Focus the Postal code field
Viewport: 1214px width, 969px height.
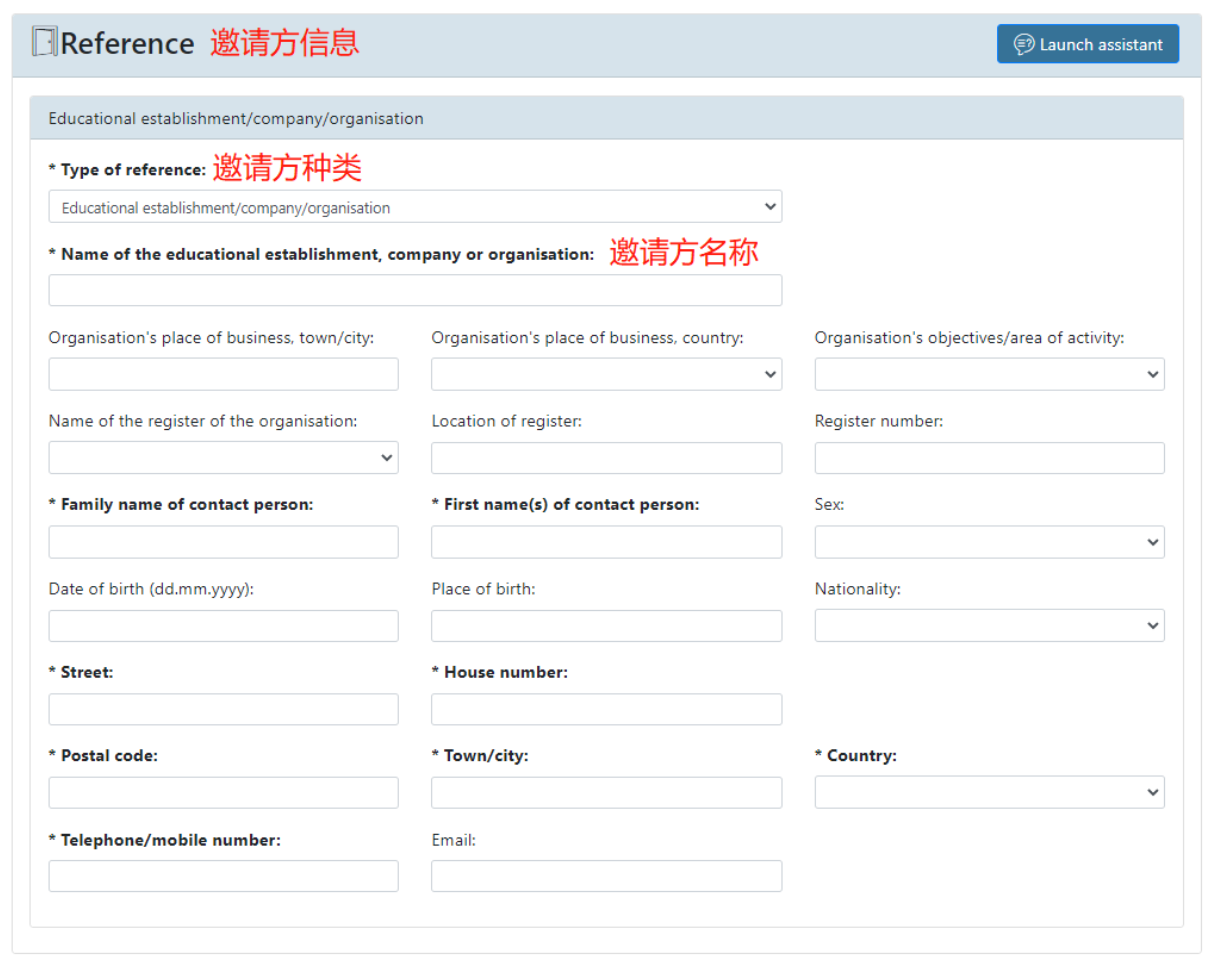tap(223, 792)
